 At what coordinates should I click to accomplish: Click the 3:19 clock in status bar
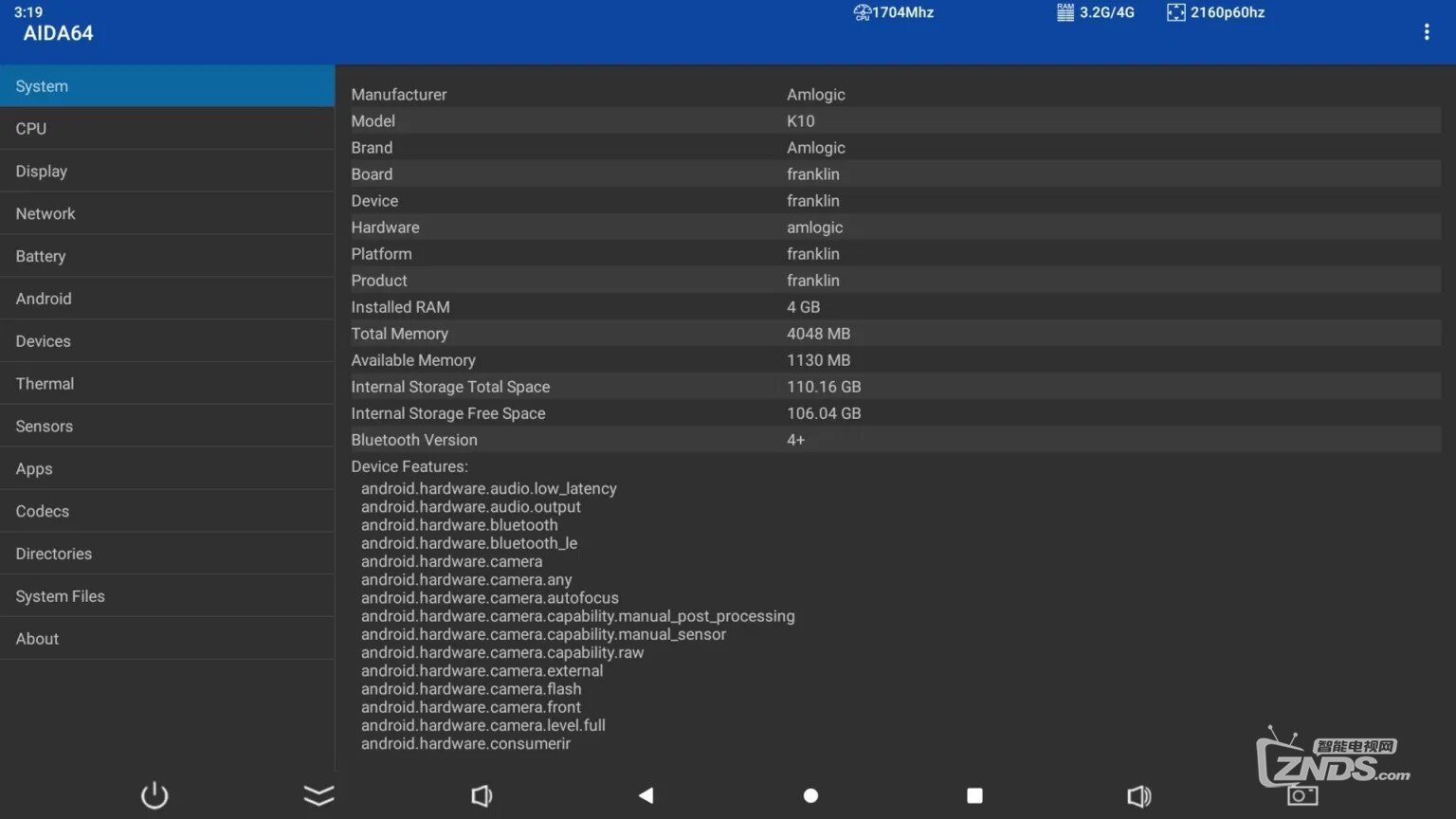pyautogui.click(x=28, y=12)
